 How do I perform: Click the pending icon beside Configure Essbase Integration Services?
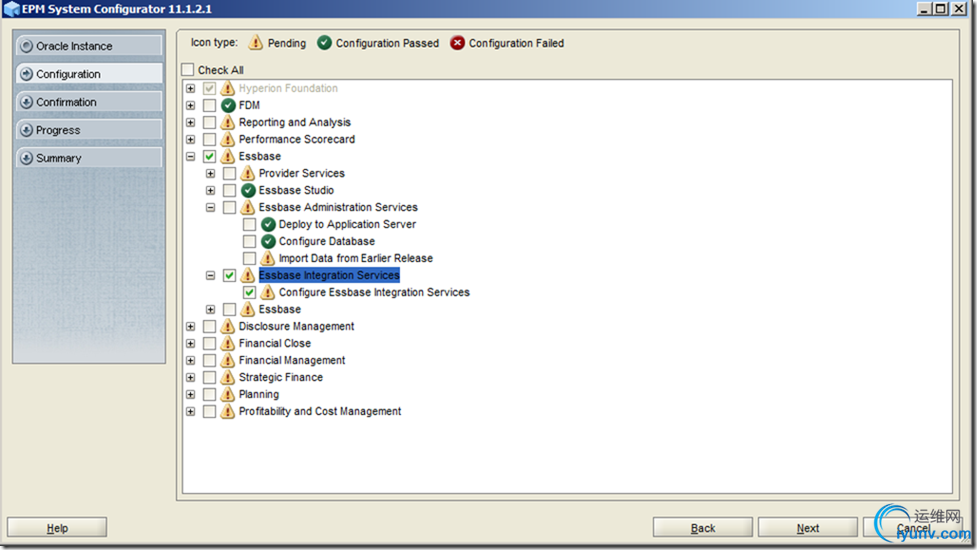268,292
